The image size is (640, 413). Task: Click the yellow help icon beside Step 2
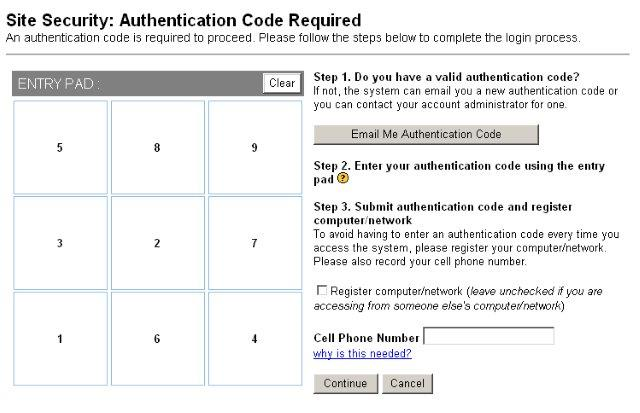pyautogui.click(x=343, y=178)
